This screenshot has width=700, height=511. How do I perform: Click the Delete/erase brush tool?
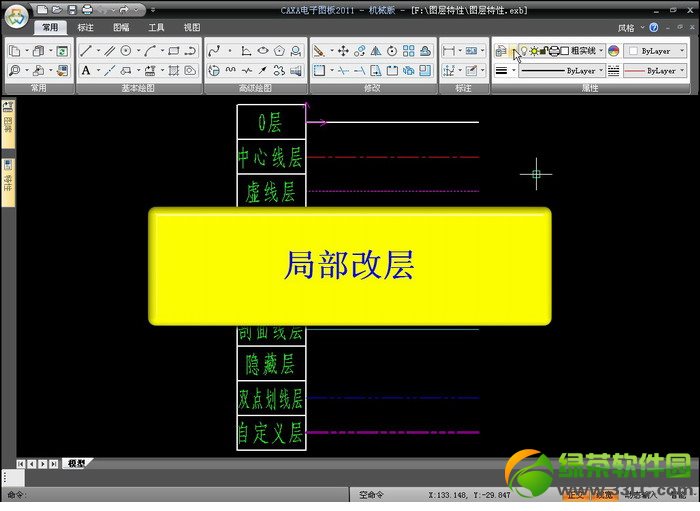(x=319, y=51)
